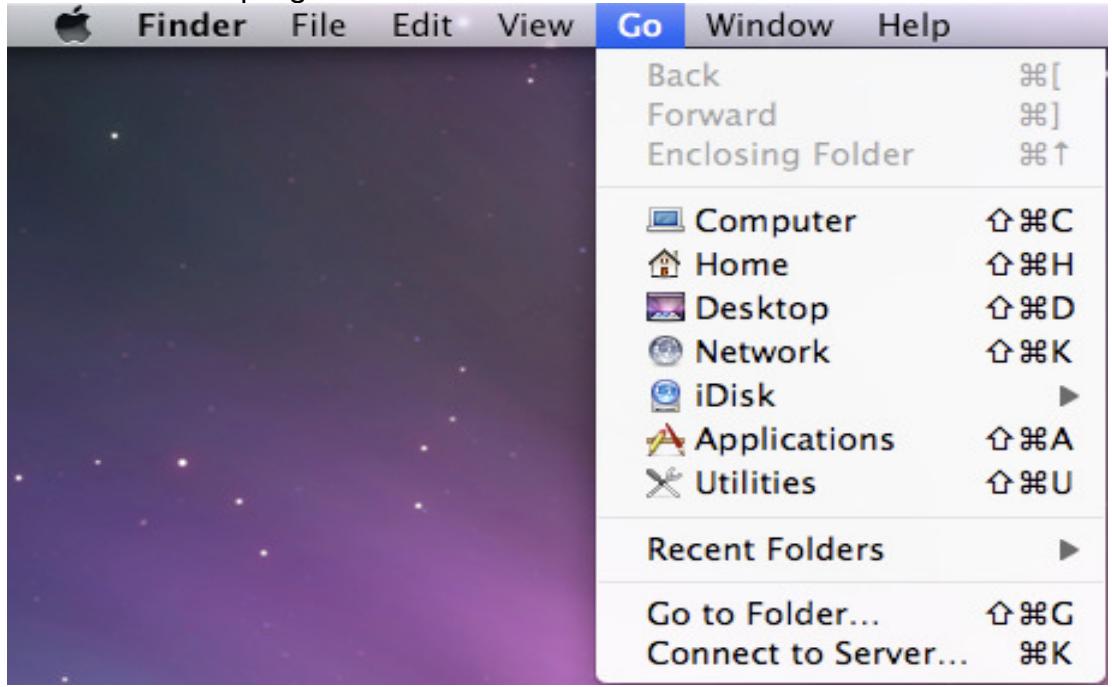Click the Home house icon
Screen dimensions: 1112x687
(665, 264)
